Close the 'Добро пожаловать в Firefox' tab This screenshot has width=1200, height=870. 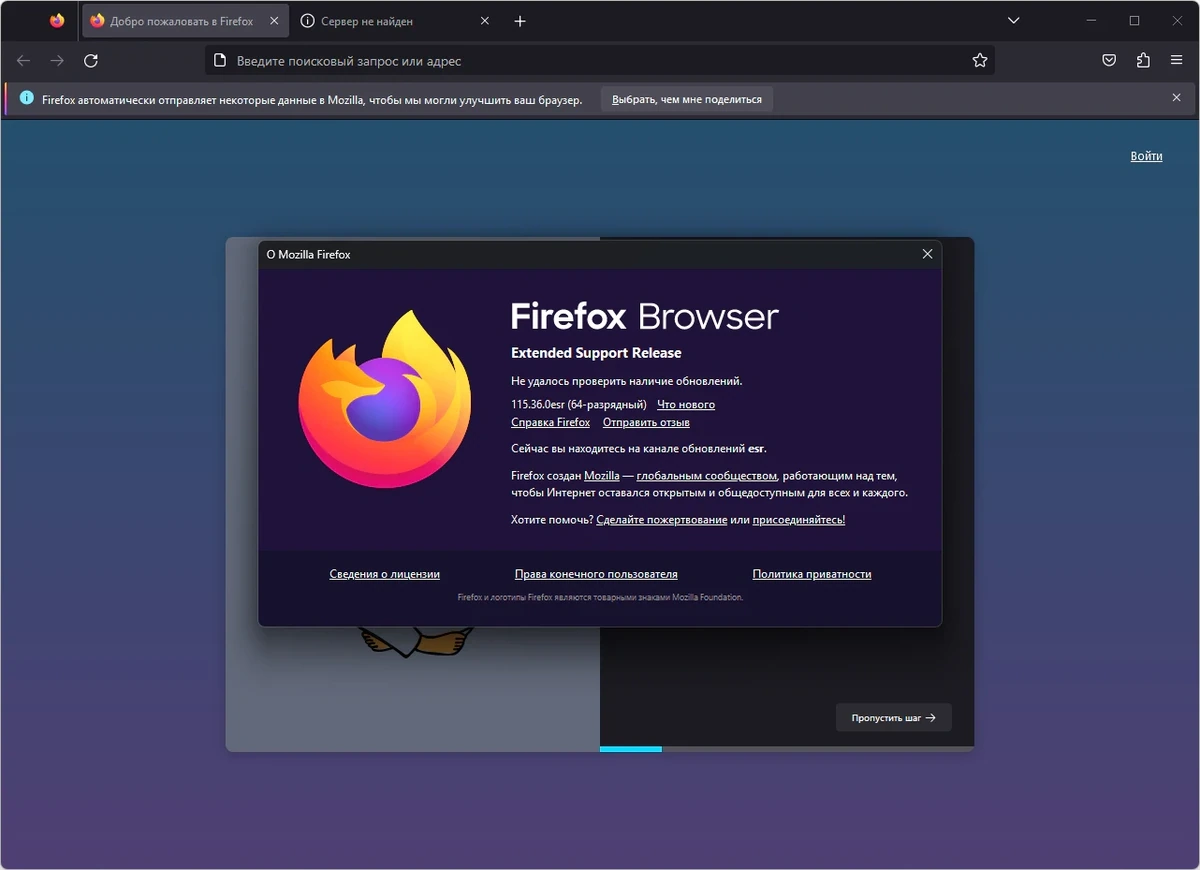275,21
